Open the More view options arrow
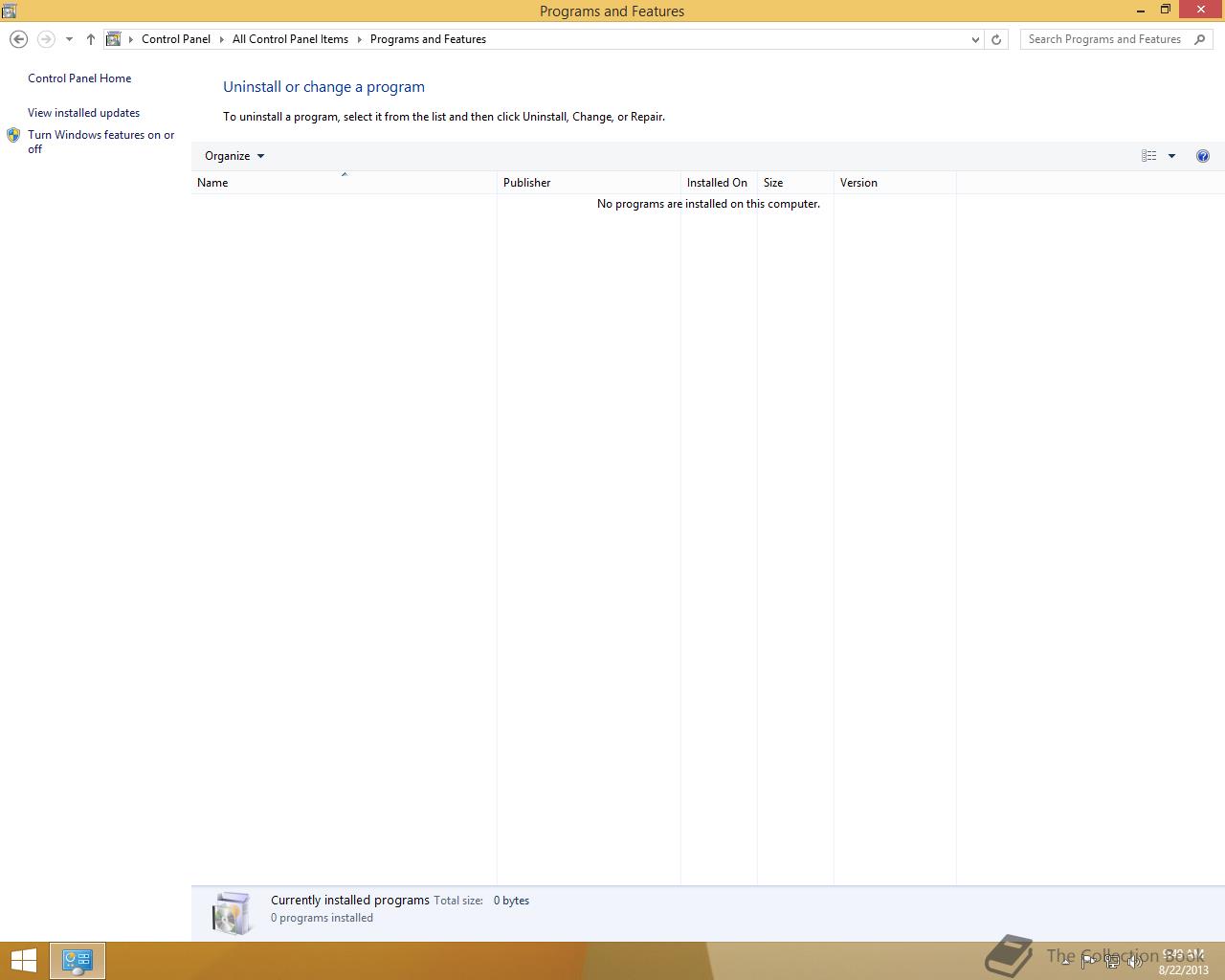 1171,156
